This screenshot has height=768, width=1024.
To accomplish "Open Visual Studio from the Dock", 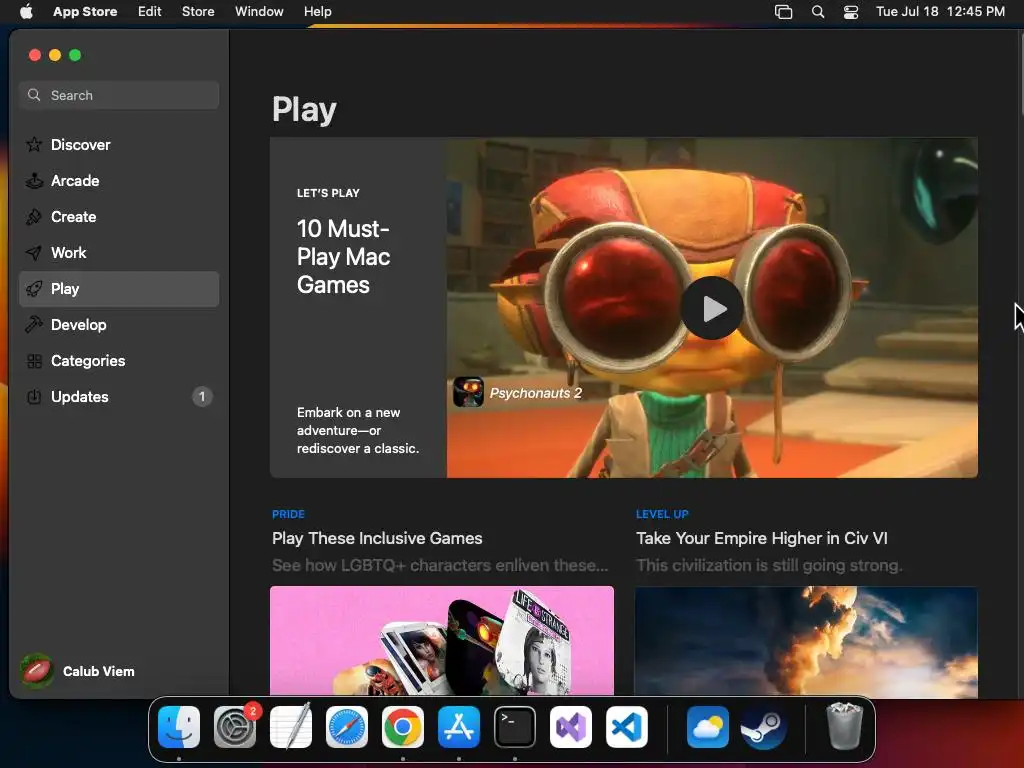I will point(571,727).
